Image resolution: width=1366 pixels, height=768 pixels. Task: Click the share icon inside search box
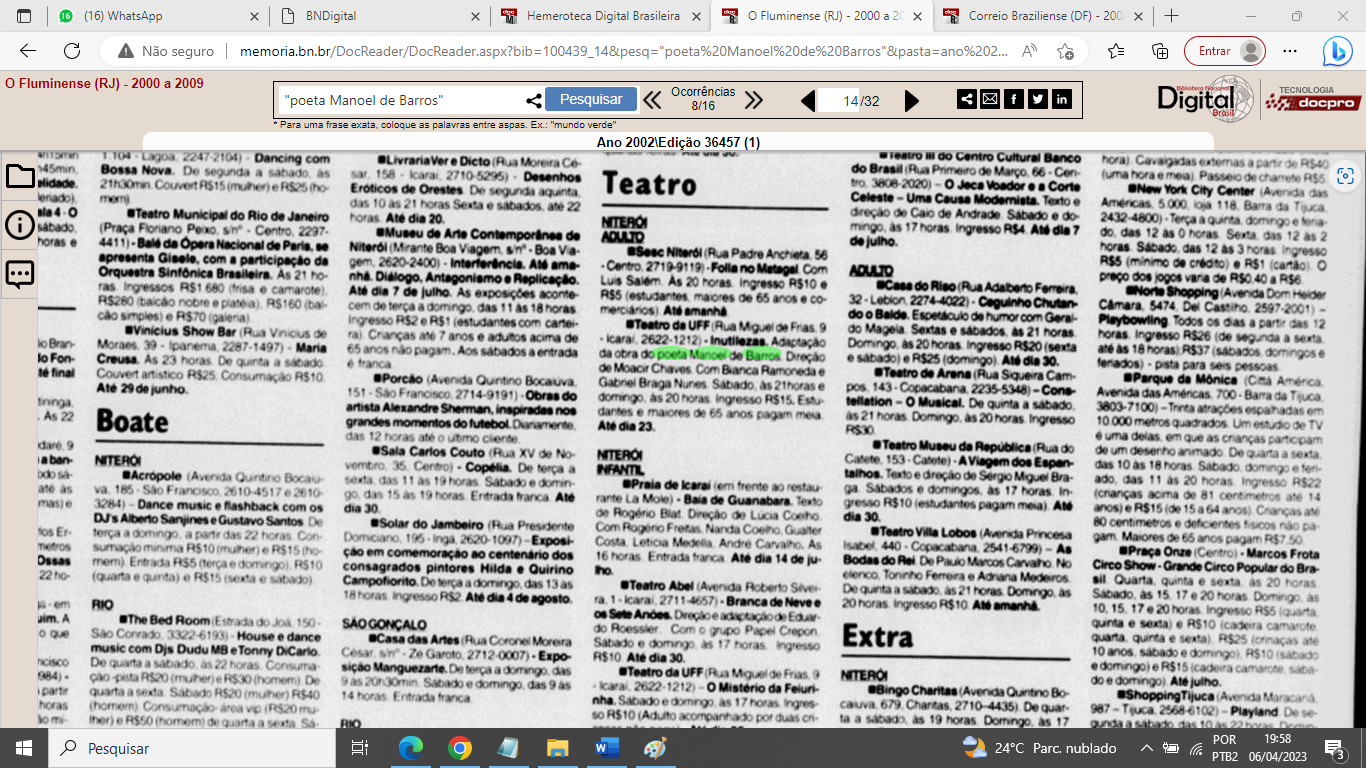[x=534, y=100]
